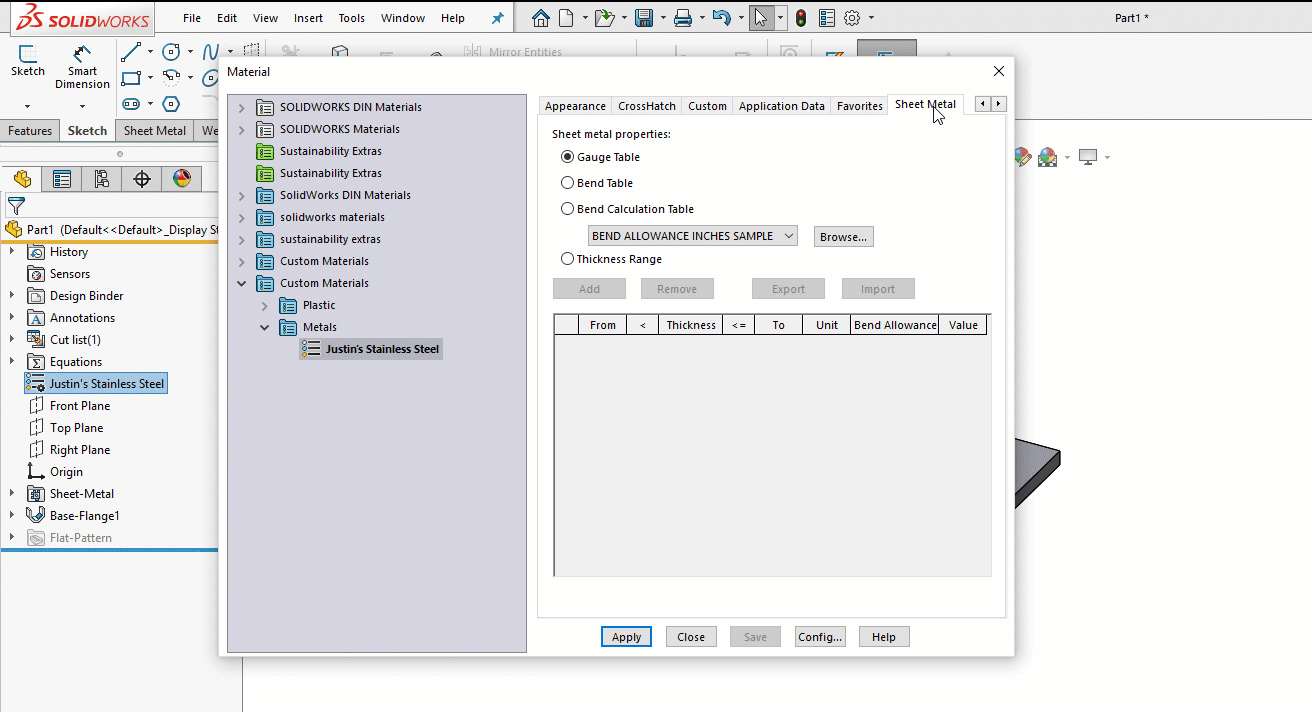Click the New document icon

[x=567, y=18]
